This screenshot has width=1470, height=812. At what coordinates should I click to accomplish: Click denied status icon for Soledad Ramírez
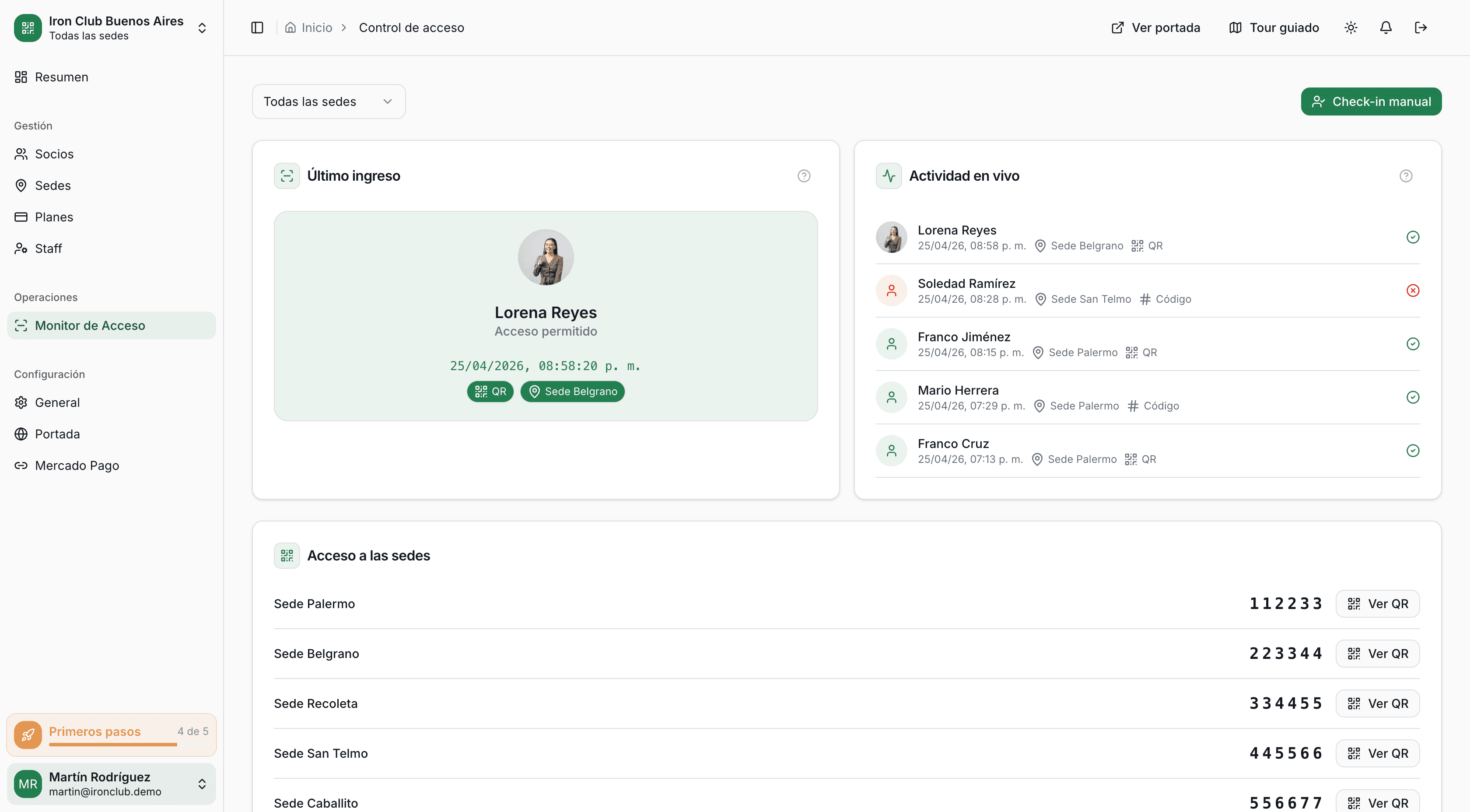1412,290
